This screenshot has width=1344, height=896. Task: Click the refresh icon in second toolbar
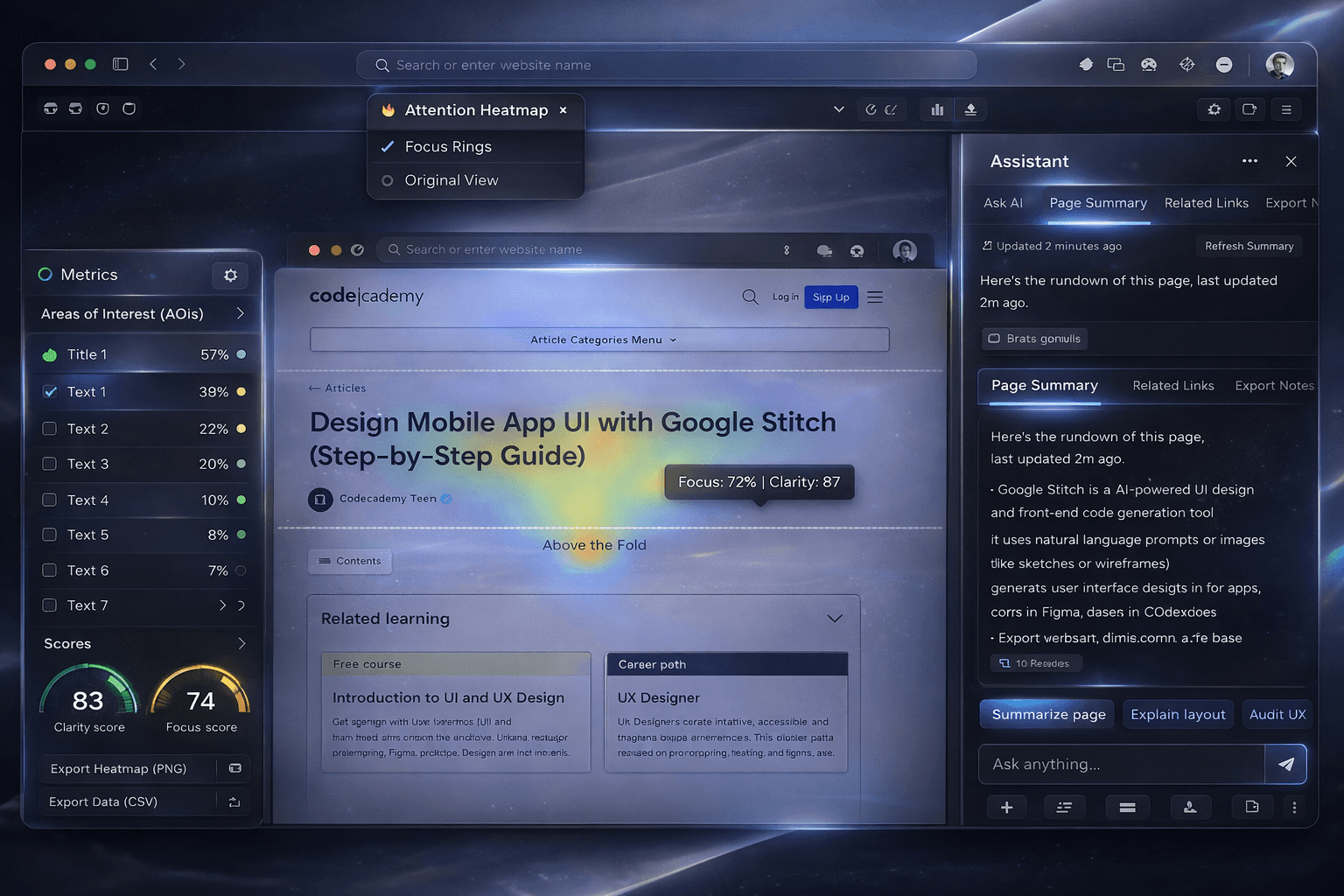871,109
